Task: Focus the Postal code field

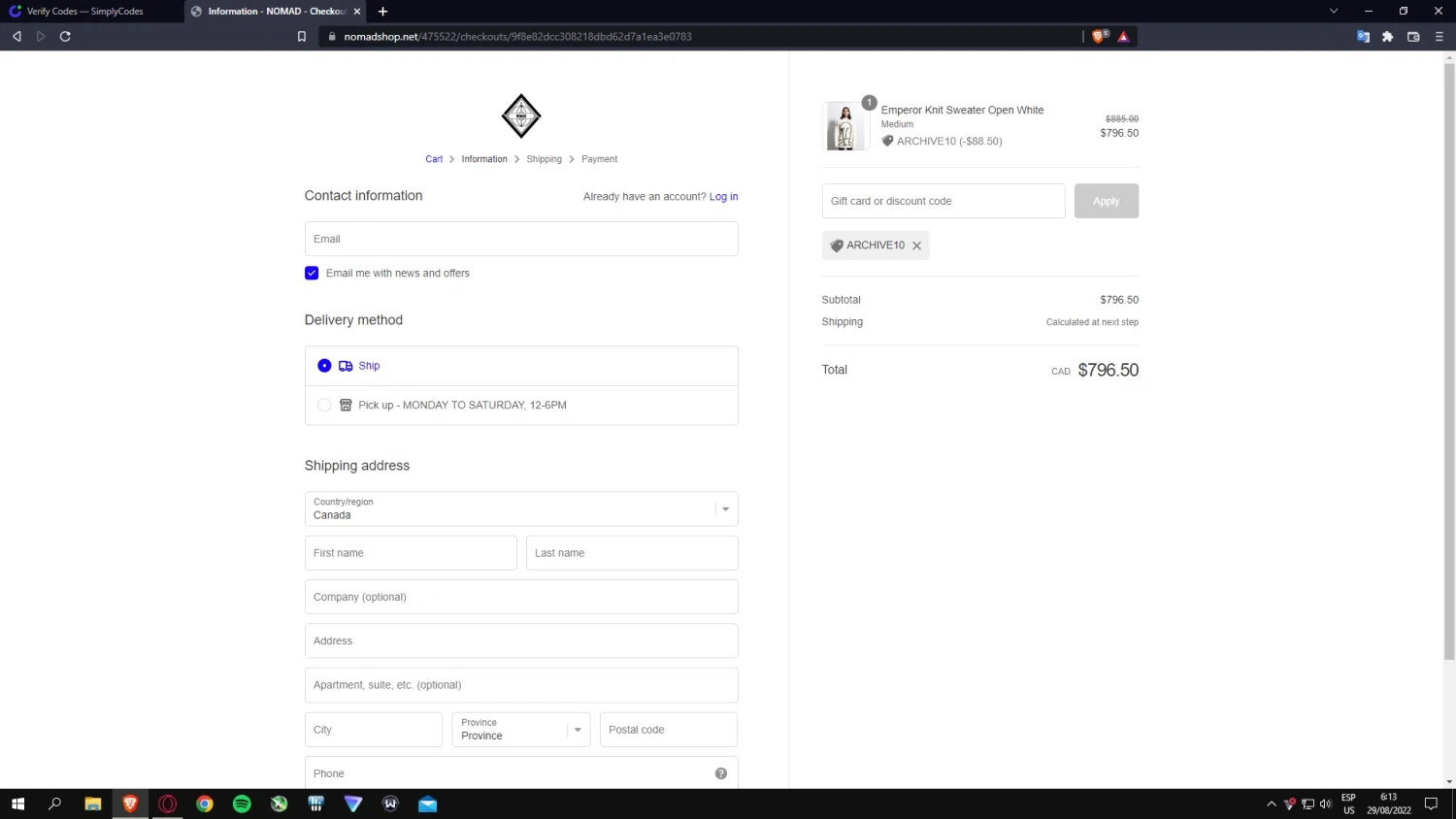Action: (669, 730)
